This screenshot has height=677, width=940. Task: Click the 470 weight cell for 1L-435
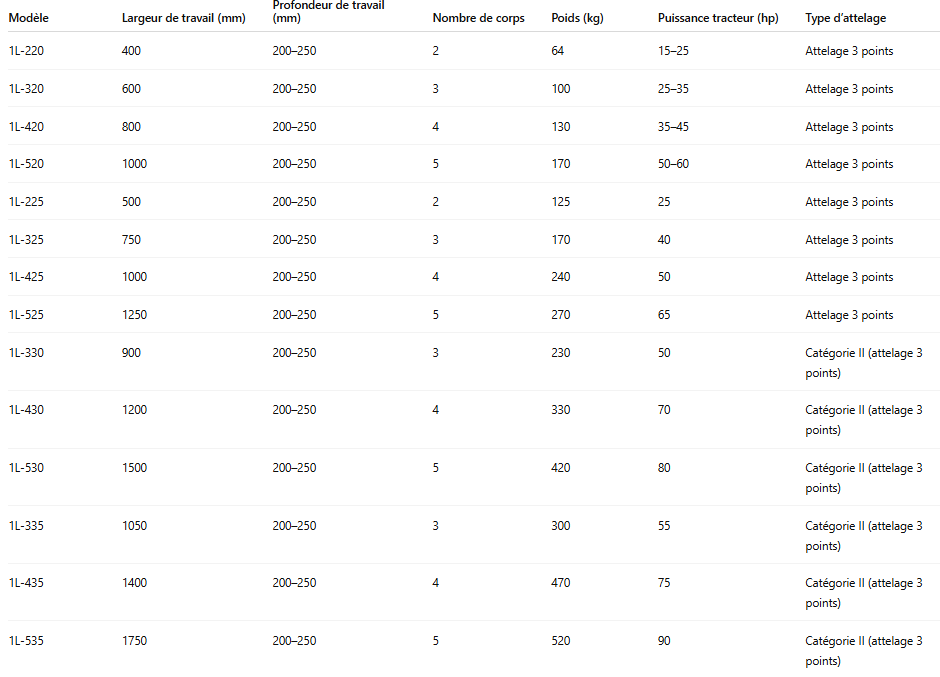561,583
